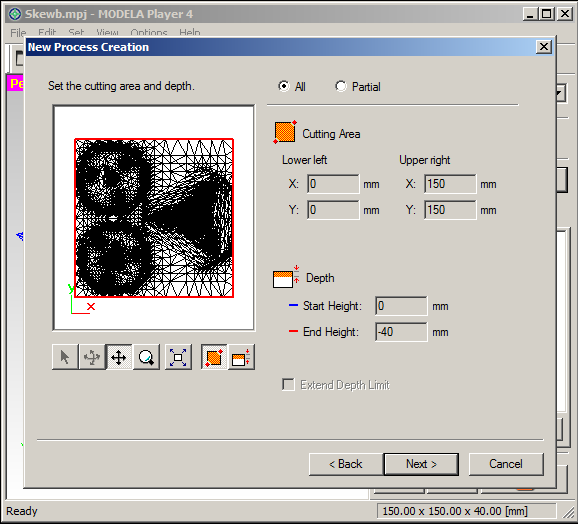
Task: Click the Depth section icon
Action: 286,277
